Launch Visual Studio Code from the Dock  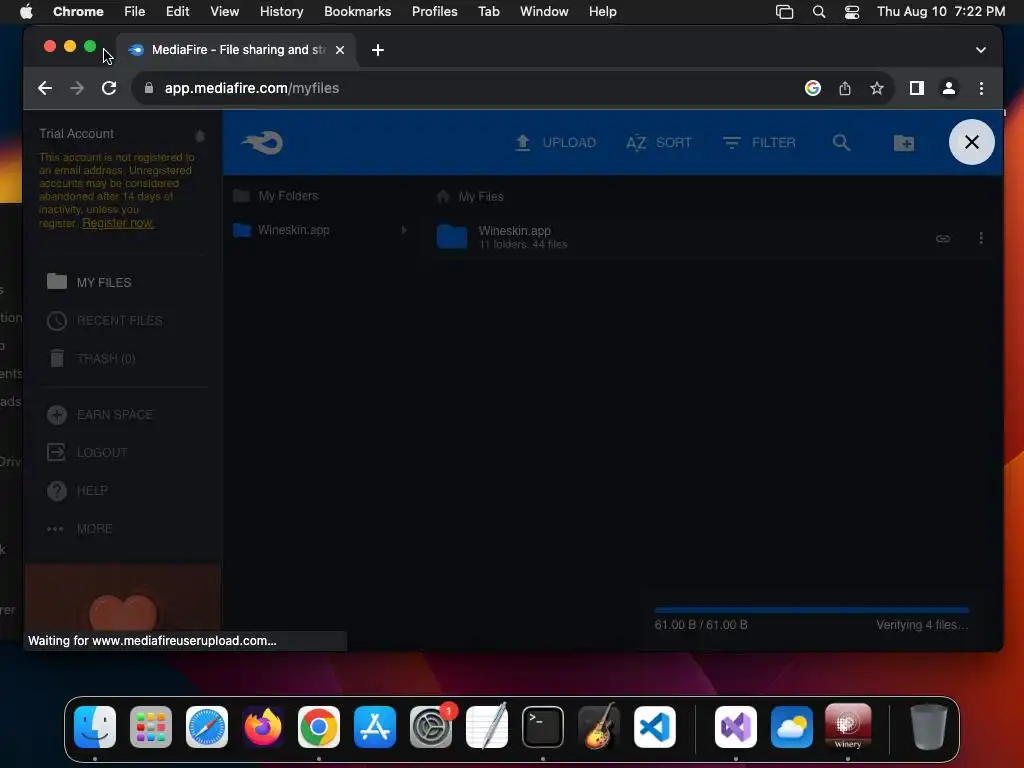point(654,726)
